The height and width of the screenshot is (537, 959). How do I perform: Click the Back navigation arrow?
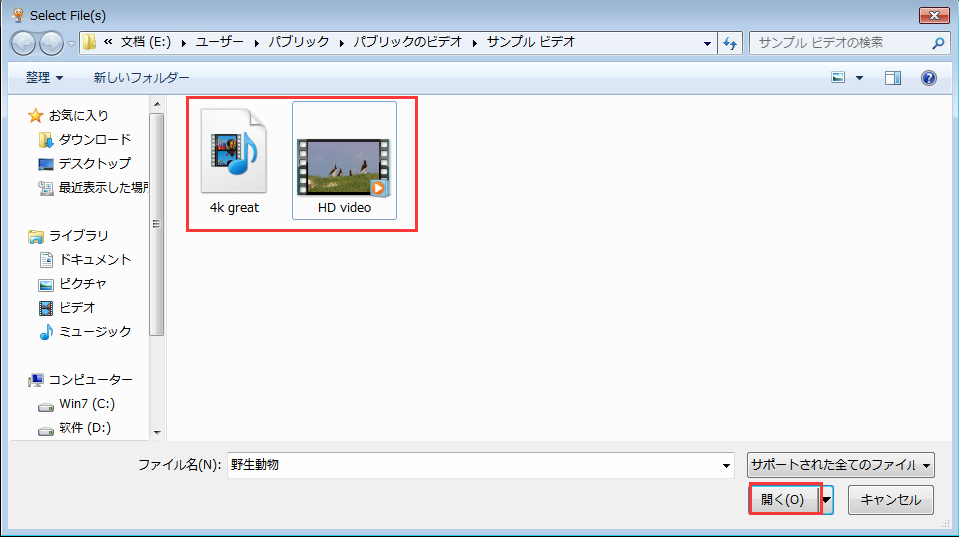[x=23, y=43]
